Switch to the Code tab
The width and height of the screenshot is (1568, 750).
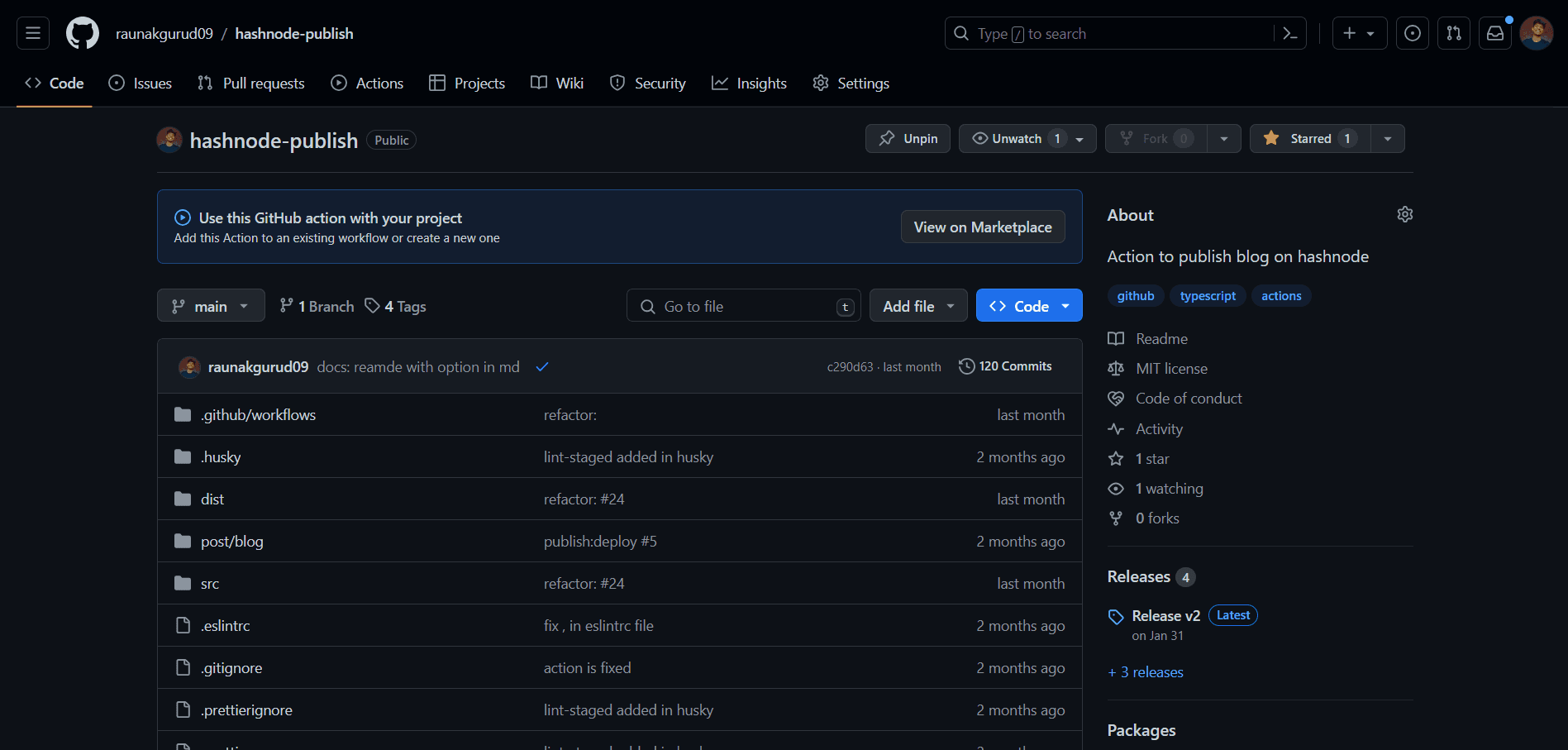click(55, 83)
